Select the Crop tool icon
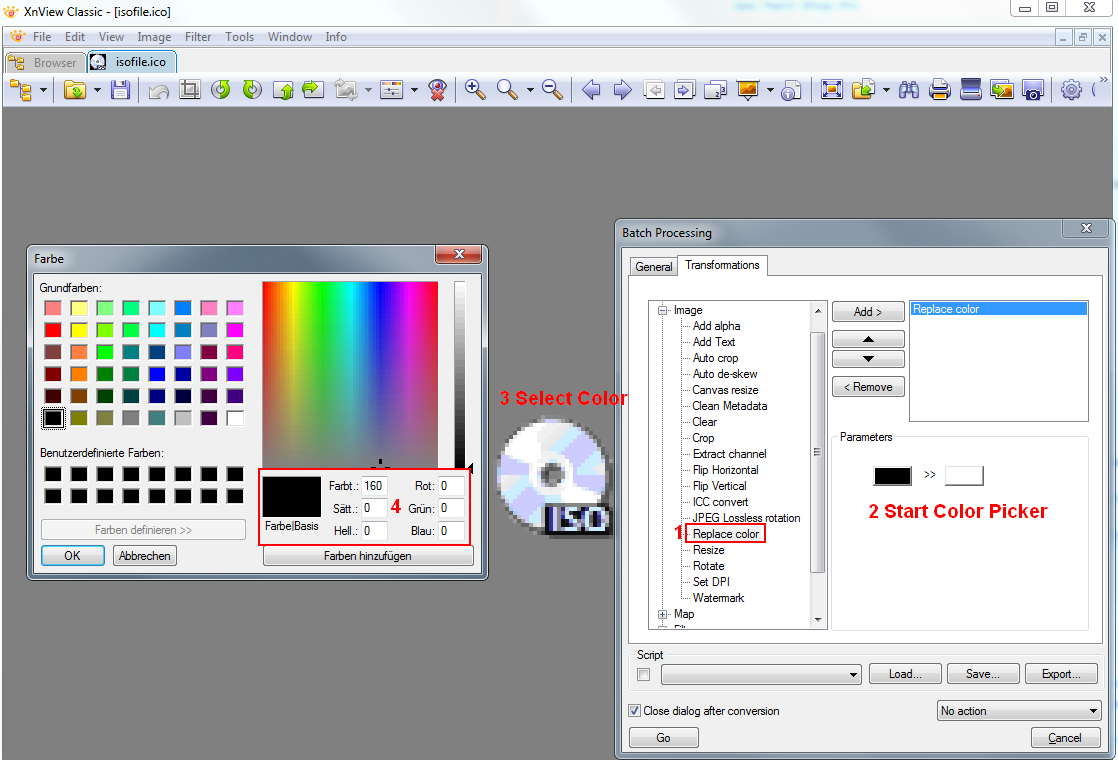The height and width of the screenshot is (760, 1118). tap(189, 90)
